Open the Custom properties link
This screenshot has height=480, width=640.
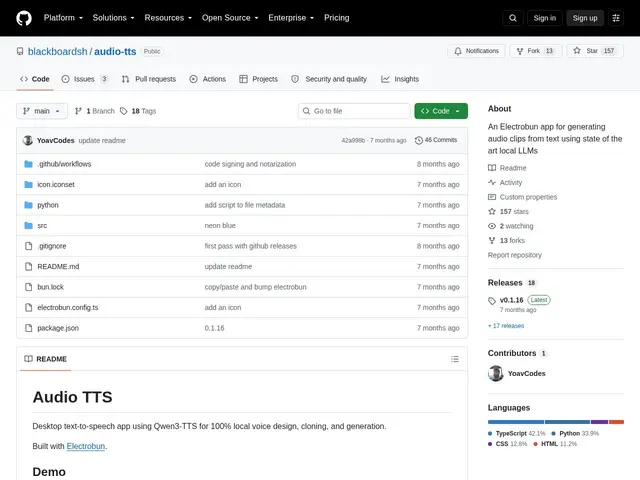point(522,197)
